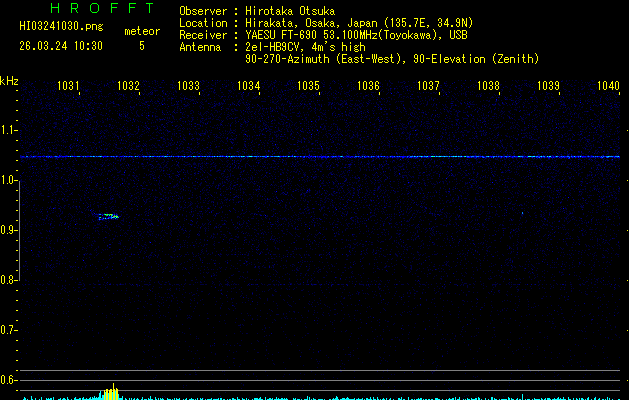Click time axis label 1035
Viewport: 629px width, 400px height.
click(308, 85)
